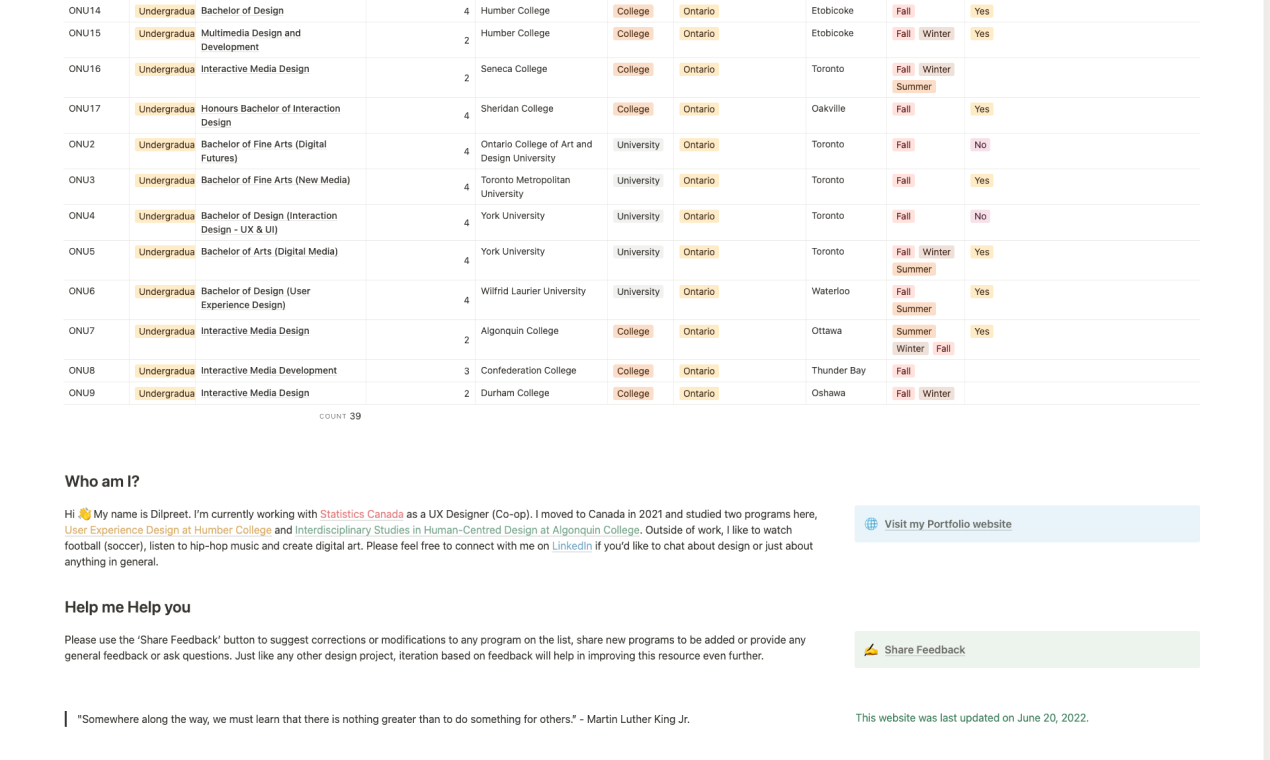
Task: Open Bachelor of Design (User Experience Design)
Action: click(256, 298)
